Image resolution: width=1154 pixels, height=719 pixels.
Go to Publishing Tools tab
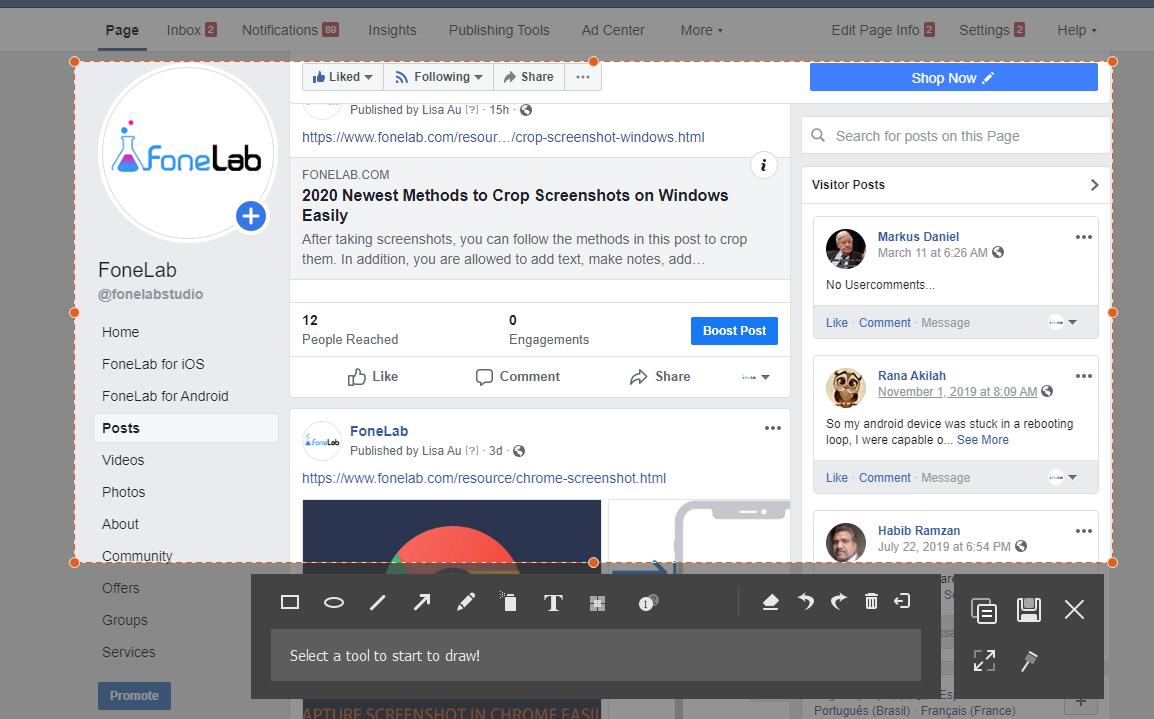click(499, 30)
